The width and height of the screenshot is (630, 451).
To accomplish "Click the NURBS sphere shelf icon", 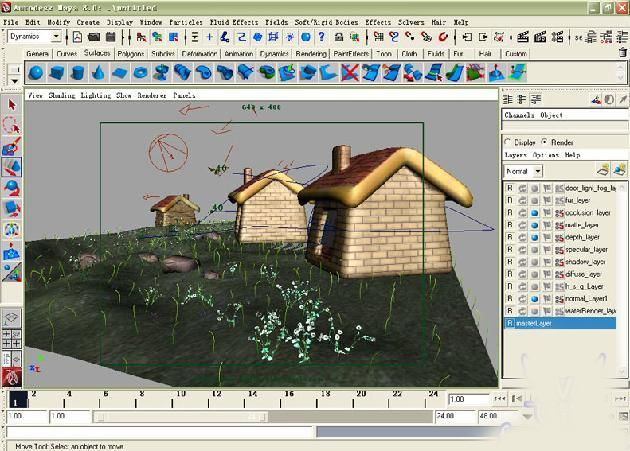I will [36, 73].
